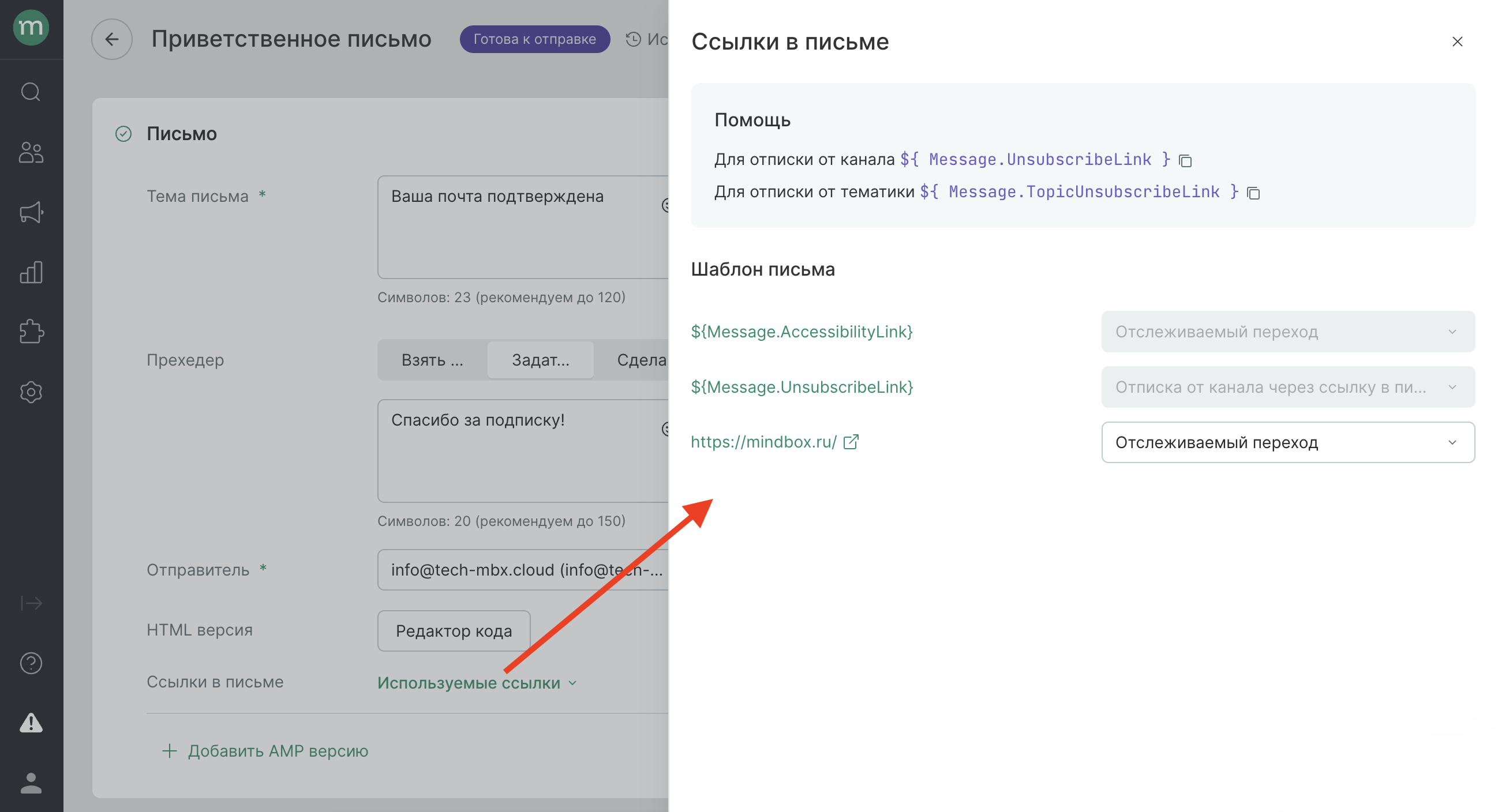This screenshot has height=812, width=1498.
Task: Select the Задат... preheader tab
Action: click(x=540, y=360)
